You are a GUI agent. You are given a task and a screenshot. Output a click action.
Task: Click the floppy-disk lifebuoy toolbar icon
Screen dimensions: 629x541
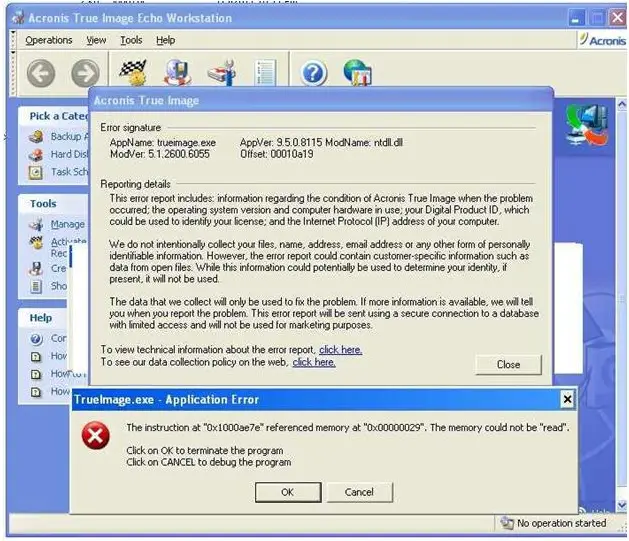click(x=178, y=72)
